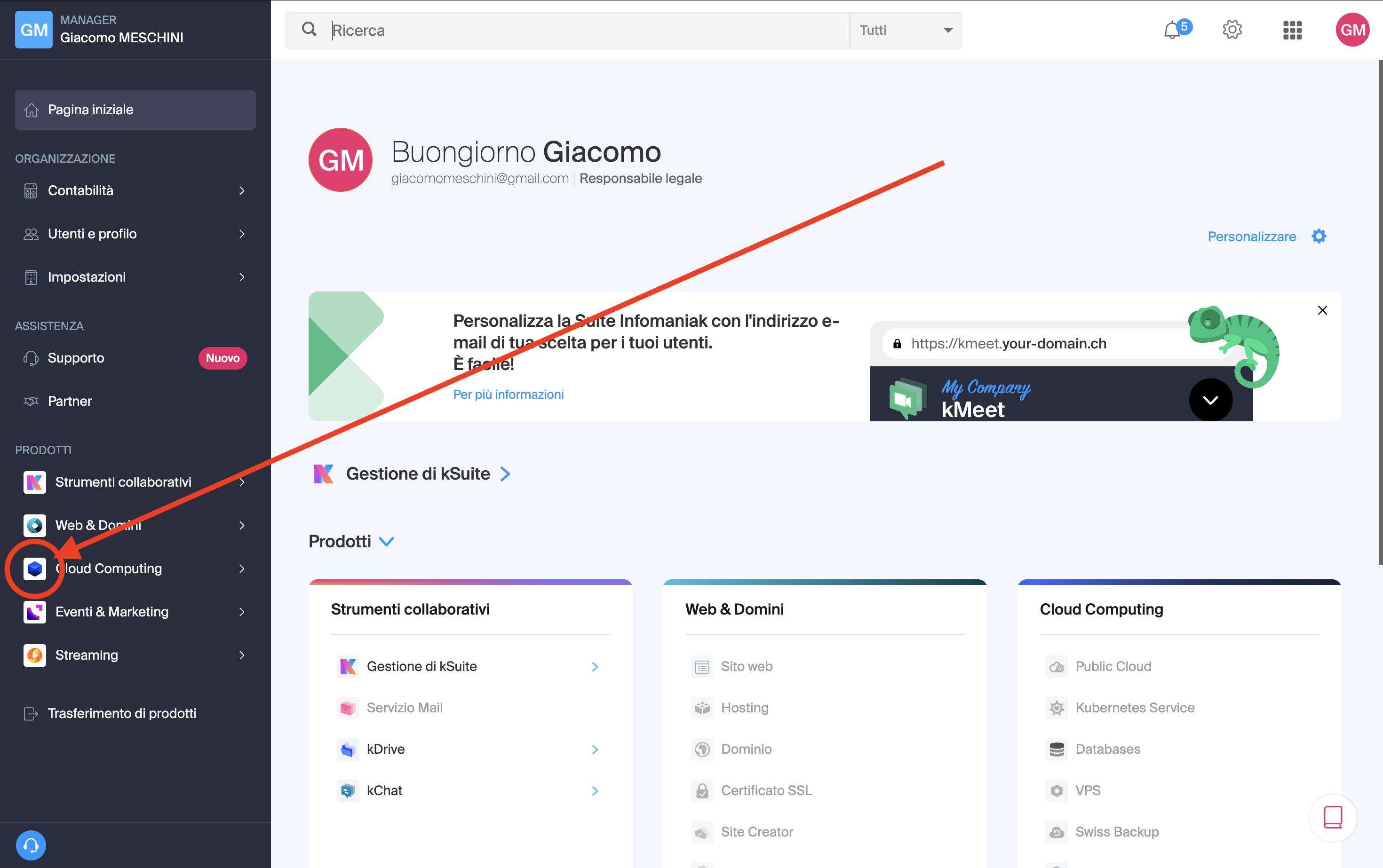Click the Web & Domini icon in sidebar

pyautogui.click(x=35, y=525)
